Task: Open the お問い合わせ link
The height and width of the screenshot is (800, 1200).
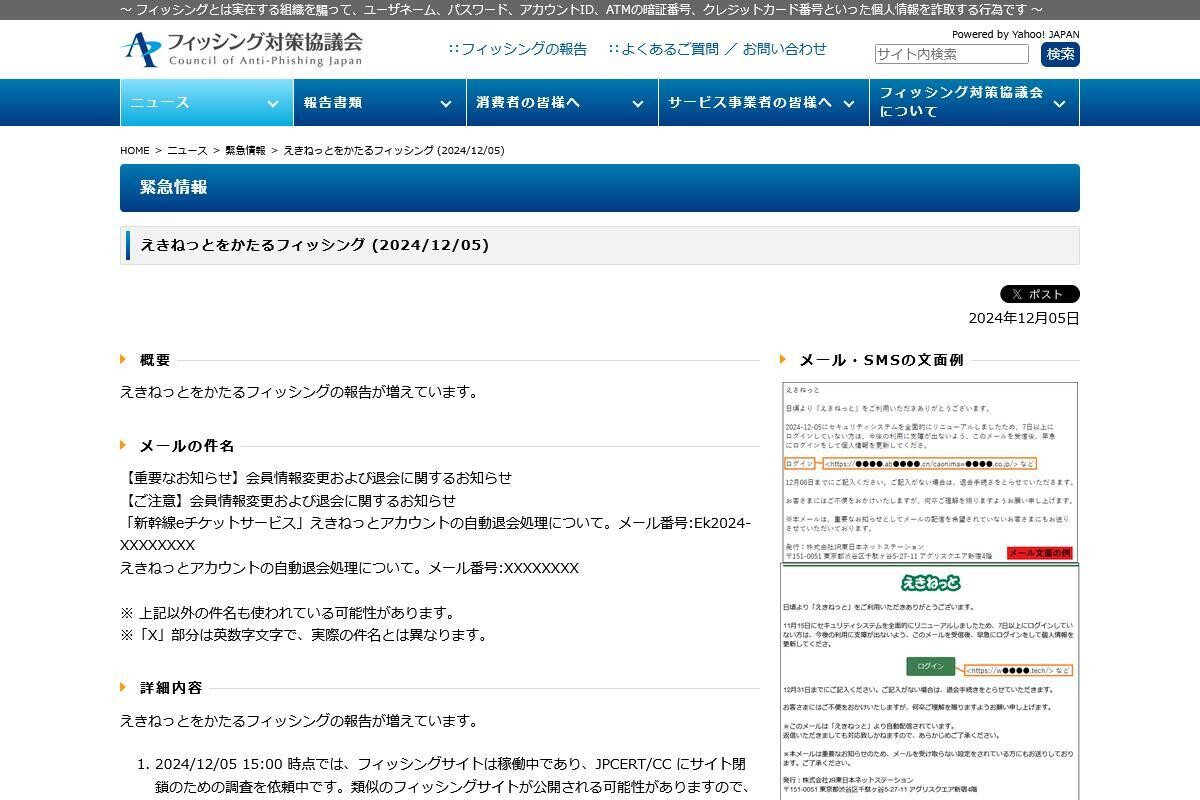Action: 784,49
